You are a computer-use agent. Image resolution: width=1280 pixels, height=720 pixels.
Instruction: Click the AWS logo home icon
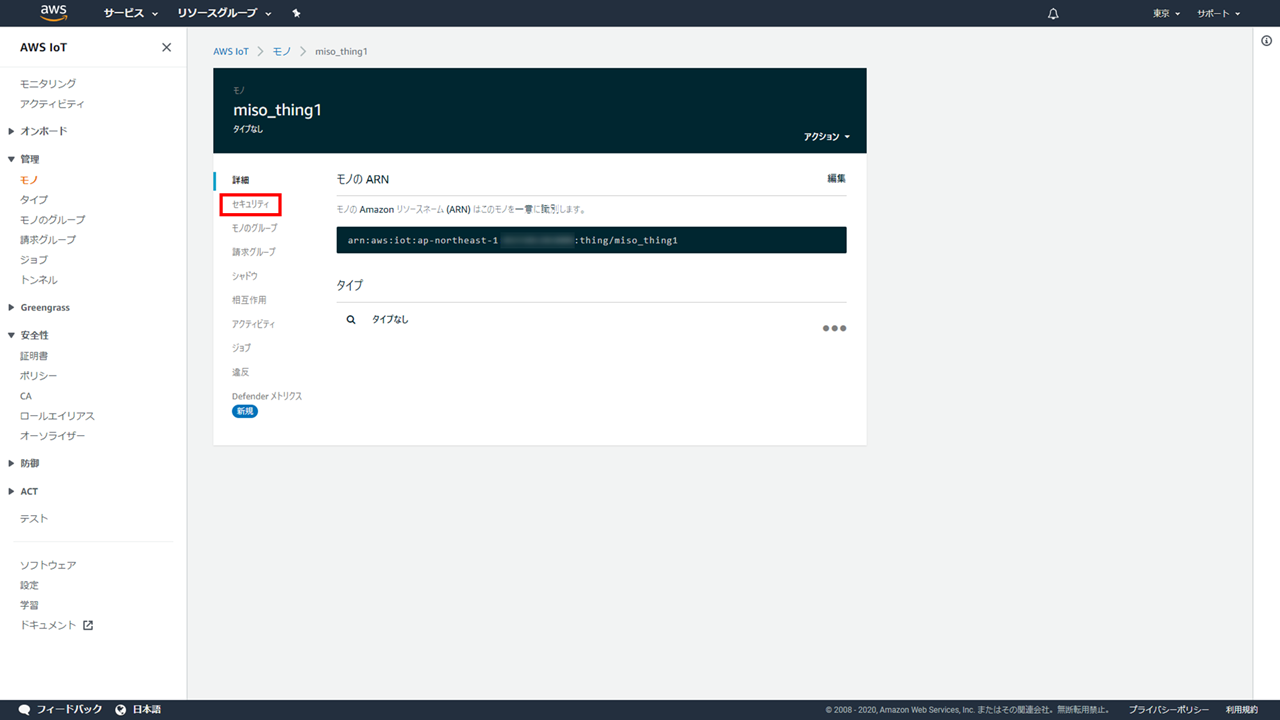[x=53, y=13]
